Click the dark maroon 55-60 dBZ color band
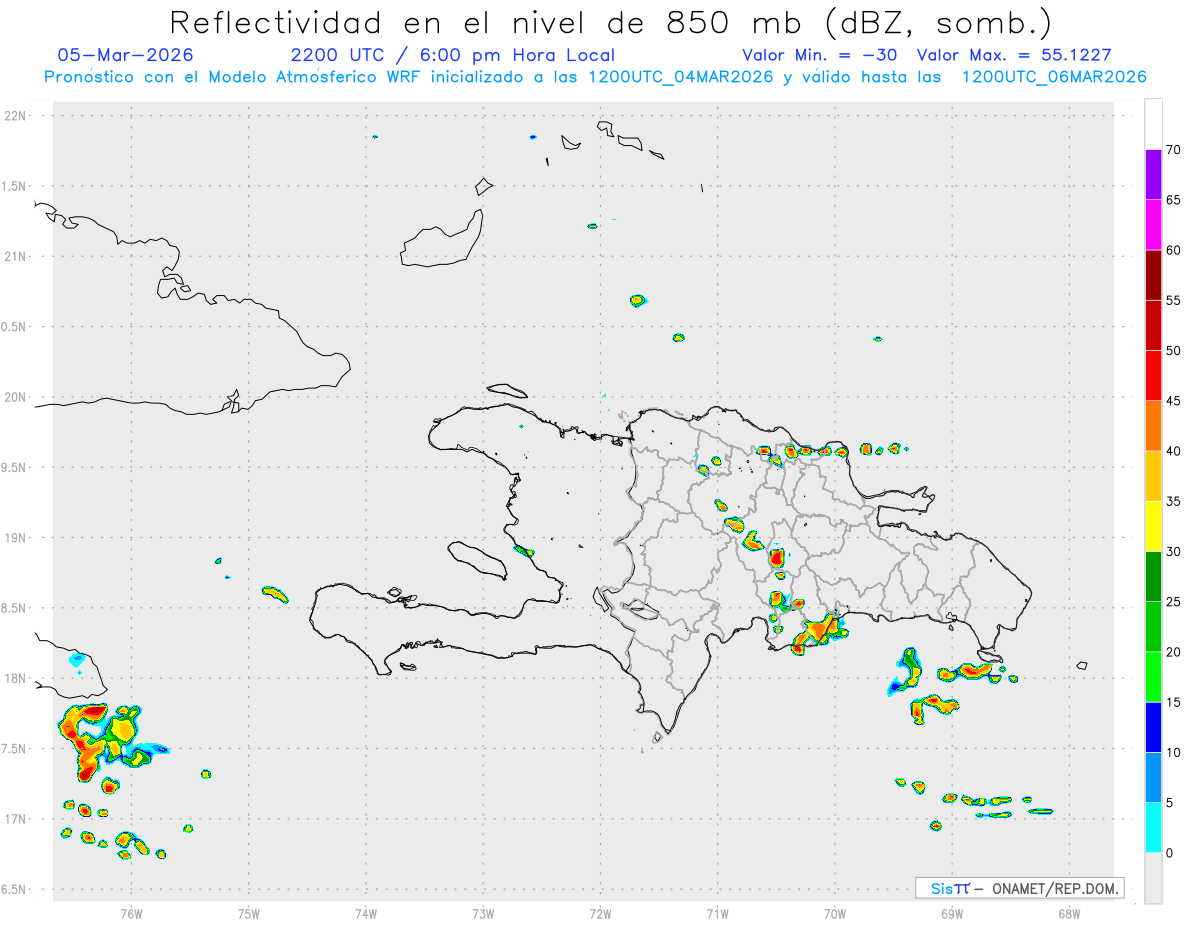1200x927 pixels. click(x=1153, y=275)
